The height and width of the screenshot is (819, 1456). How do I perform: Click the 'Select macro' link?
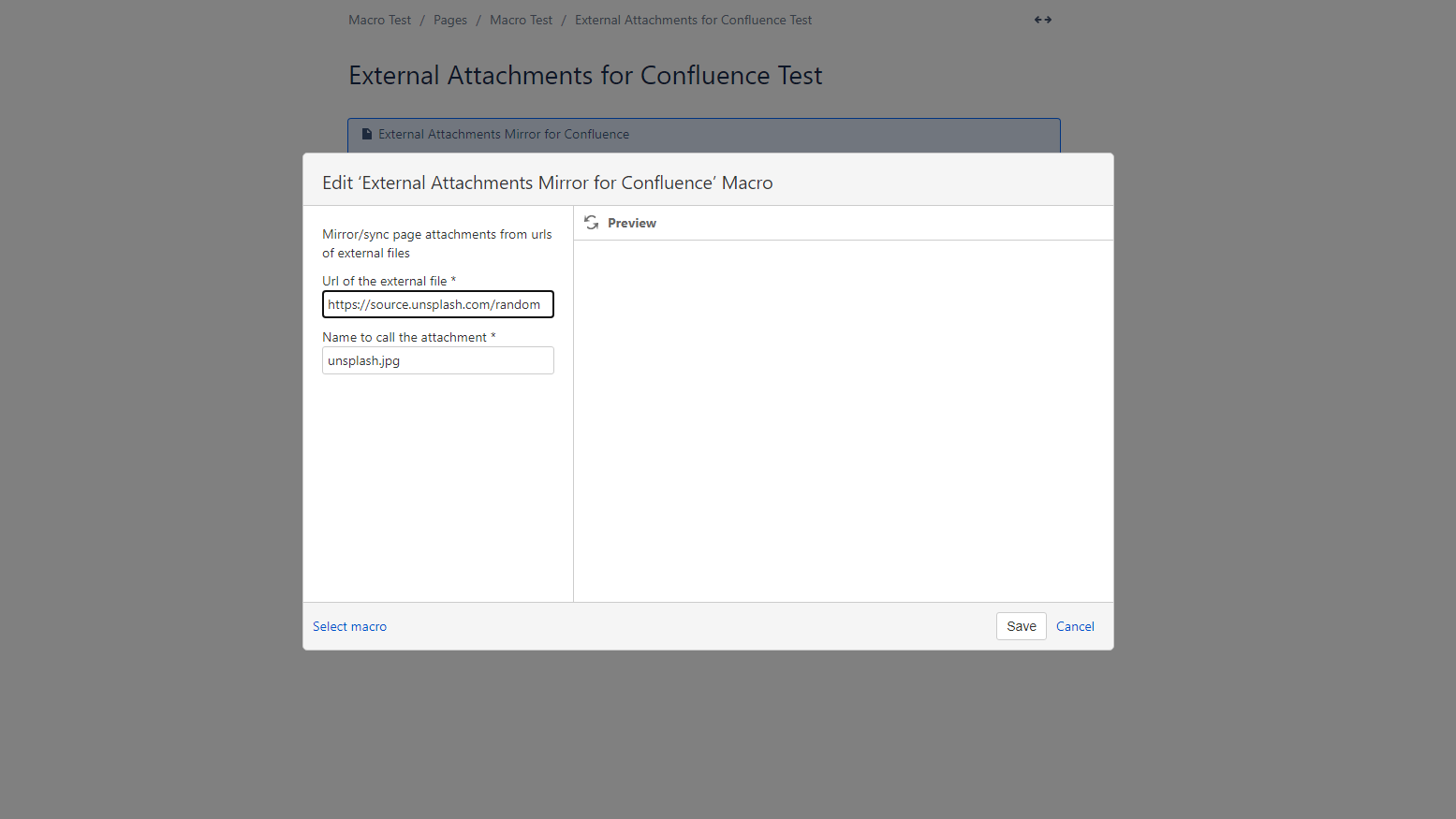click(x=349, y=626)
